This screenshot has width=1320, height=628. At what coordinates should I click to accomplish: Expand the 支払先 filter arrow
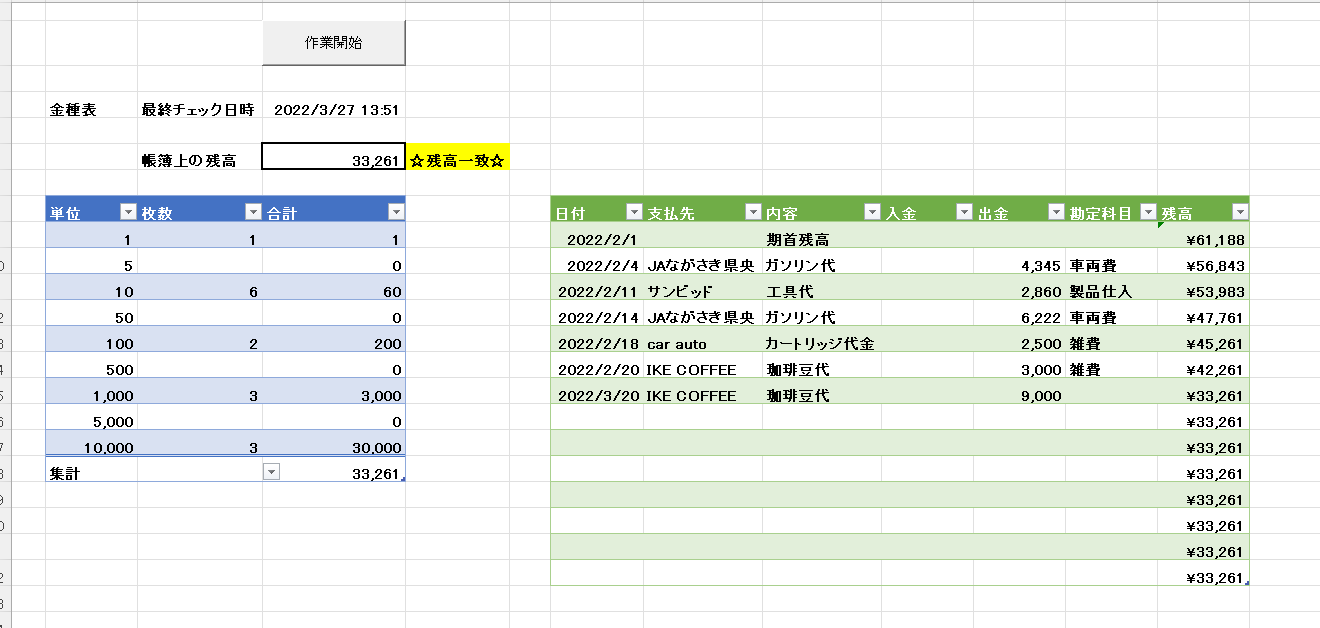753,212
